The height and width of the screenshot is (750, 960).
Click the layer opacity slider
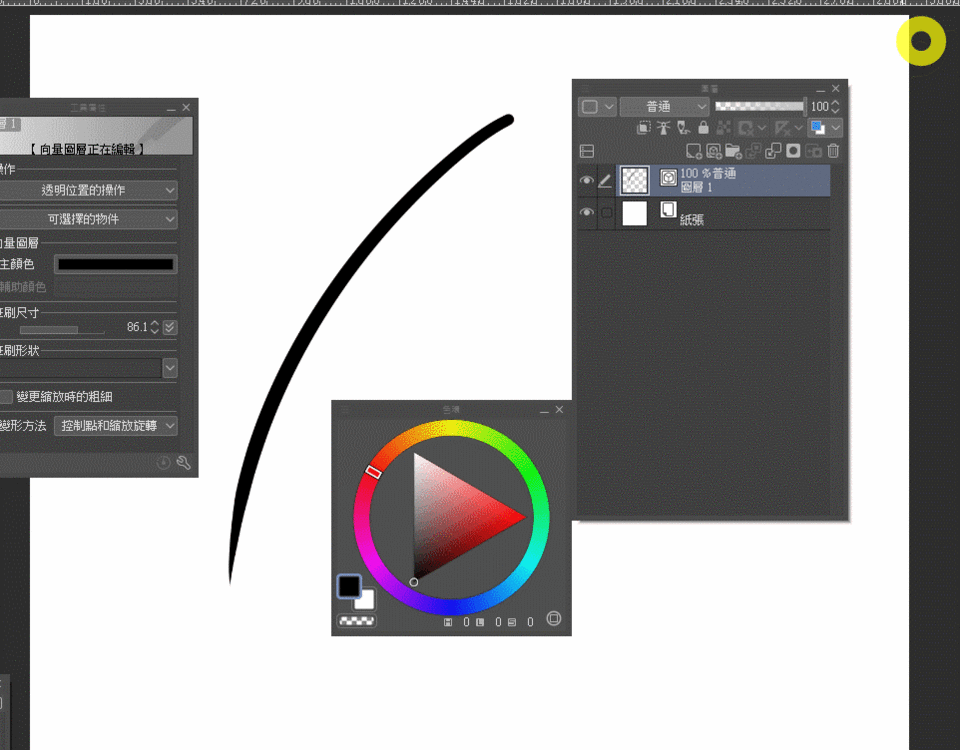pos(760,107)
